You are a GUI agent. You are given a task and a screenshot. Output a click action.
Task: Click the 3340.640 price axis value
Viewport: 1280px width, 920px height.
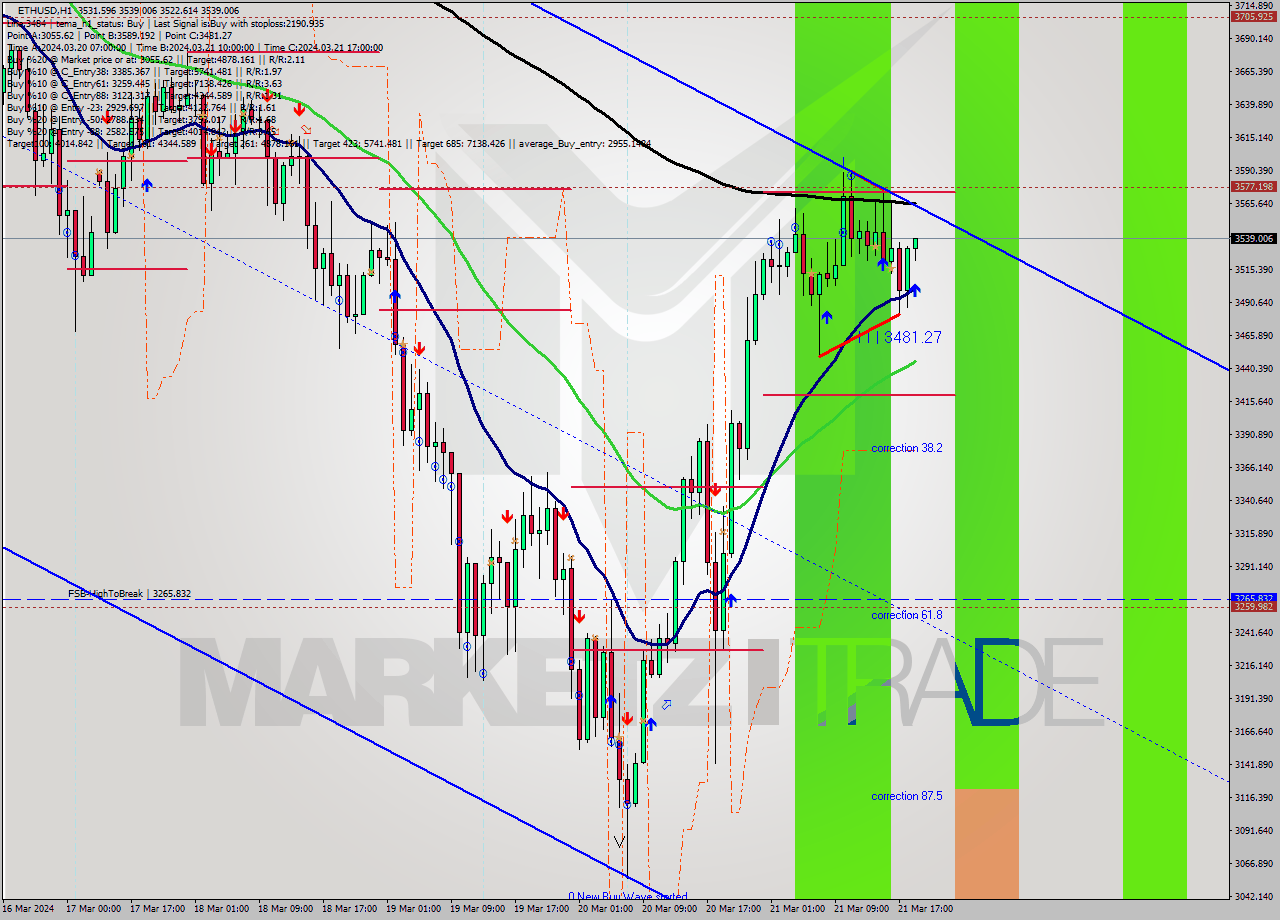coord(1253,500)
